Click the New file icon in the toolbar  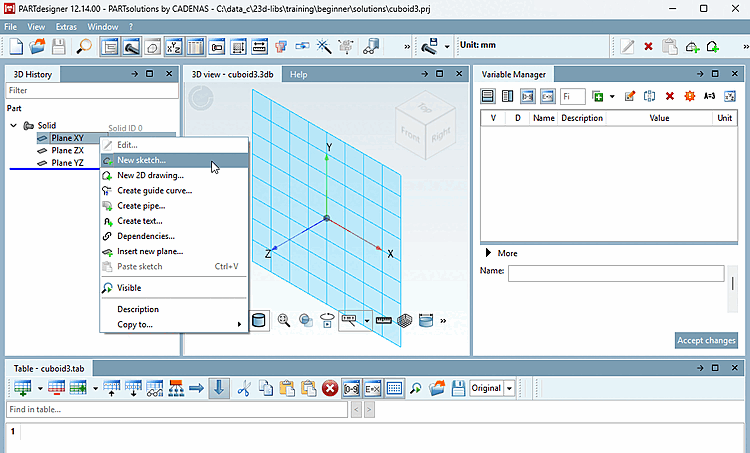click(16, 47)
